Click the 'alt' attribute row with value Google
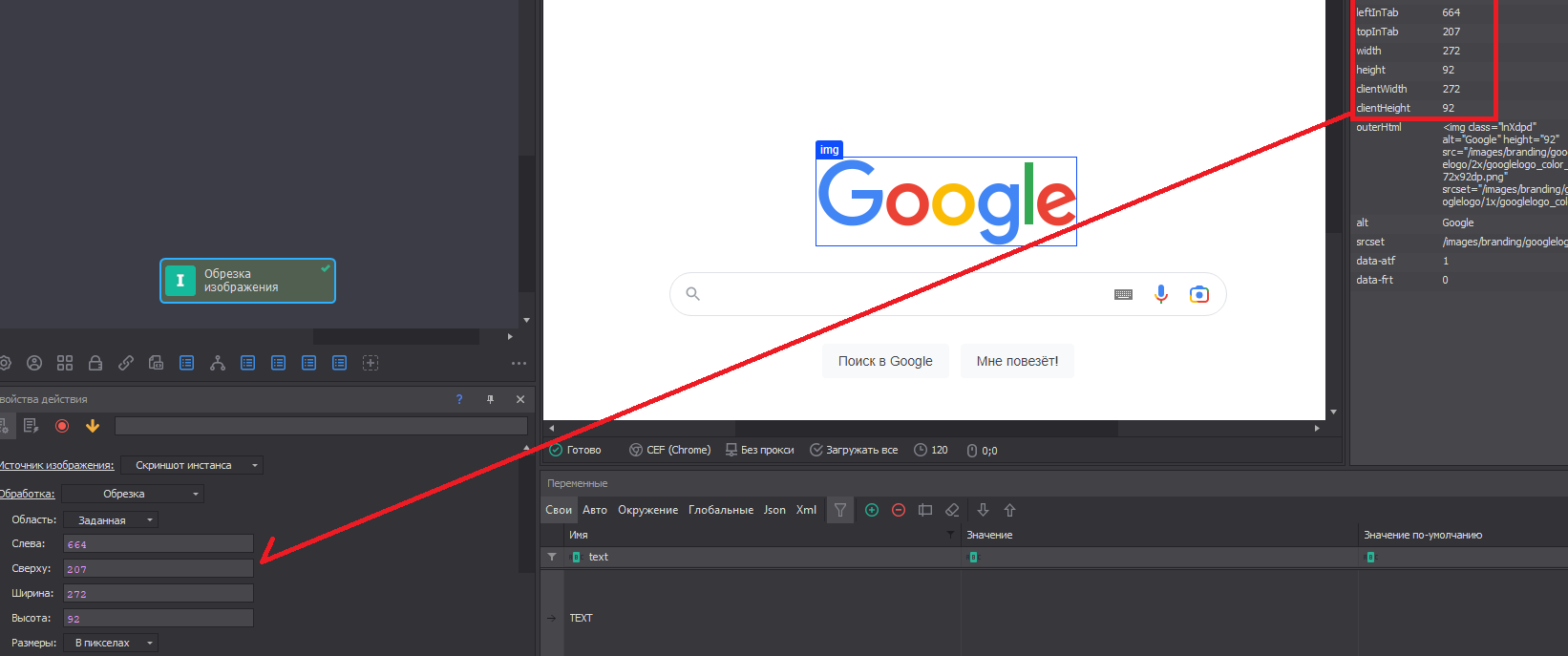Screen dimensions: 1568x656 pos(1460,222)
